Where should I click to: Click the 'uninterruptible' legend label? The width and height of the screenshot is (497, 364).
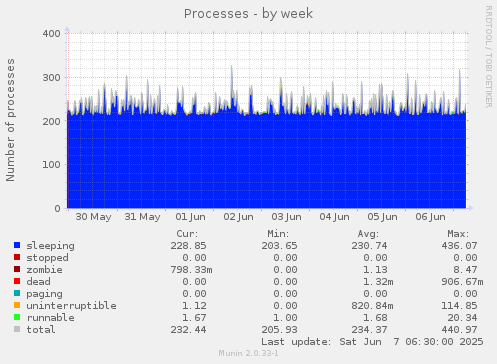pyautogui.click(x=71, y=306)
